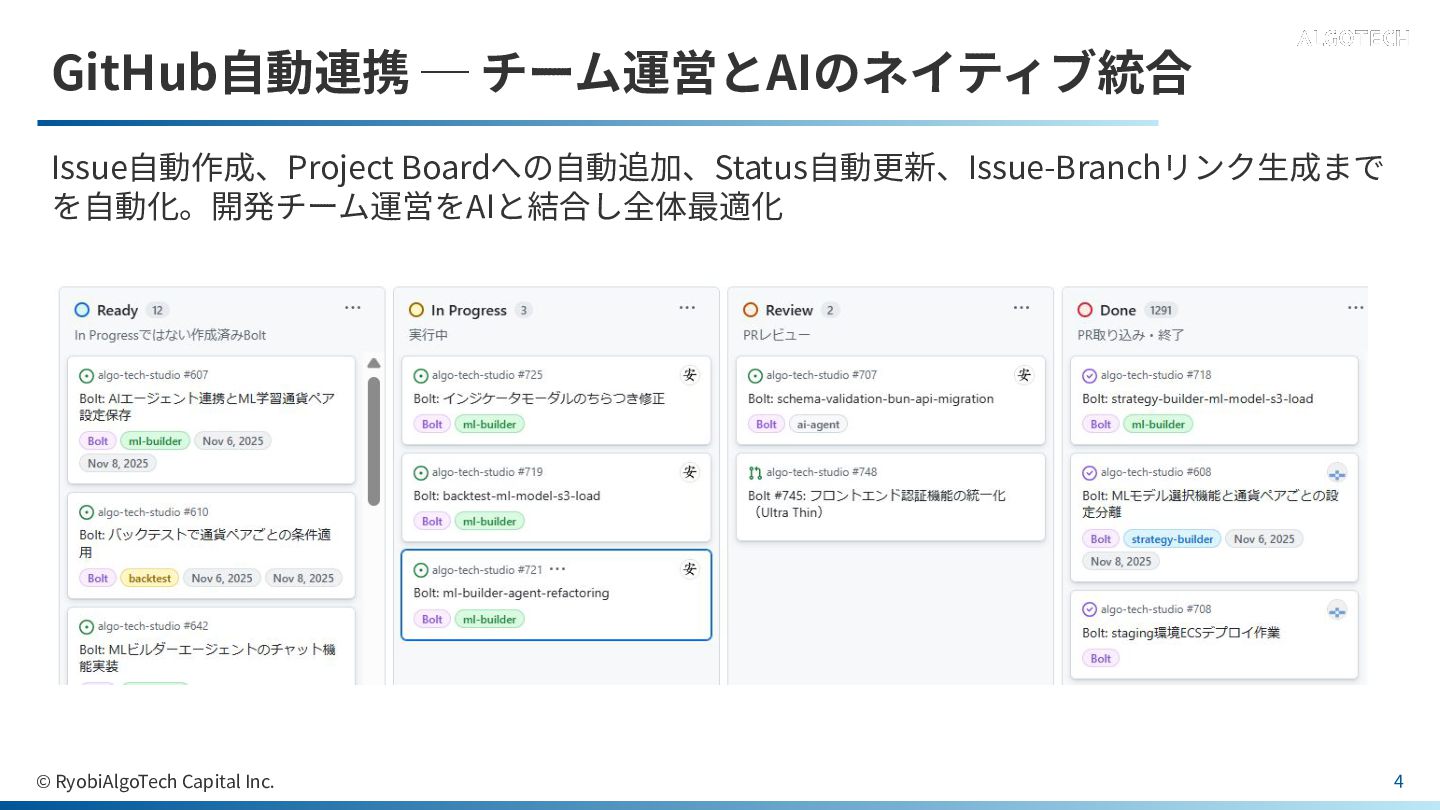This screenshot has height=810, width=1440.
Task: Click the Ready column scrollbar up arrow
Action: pos(374,363)
